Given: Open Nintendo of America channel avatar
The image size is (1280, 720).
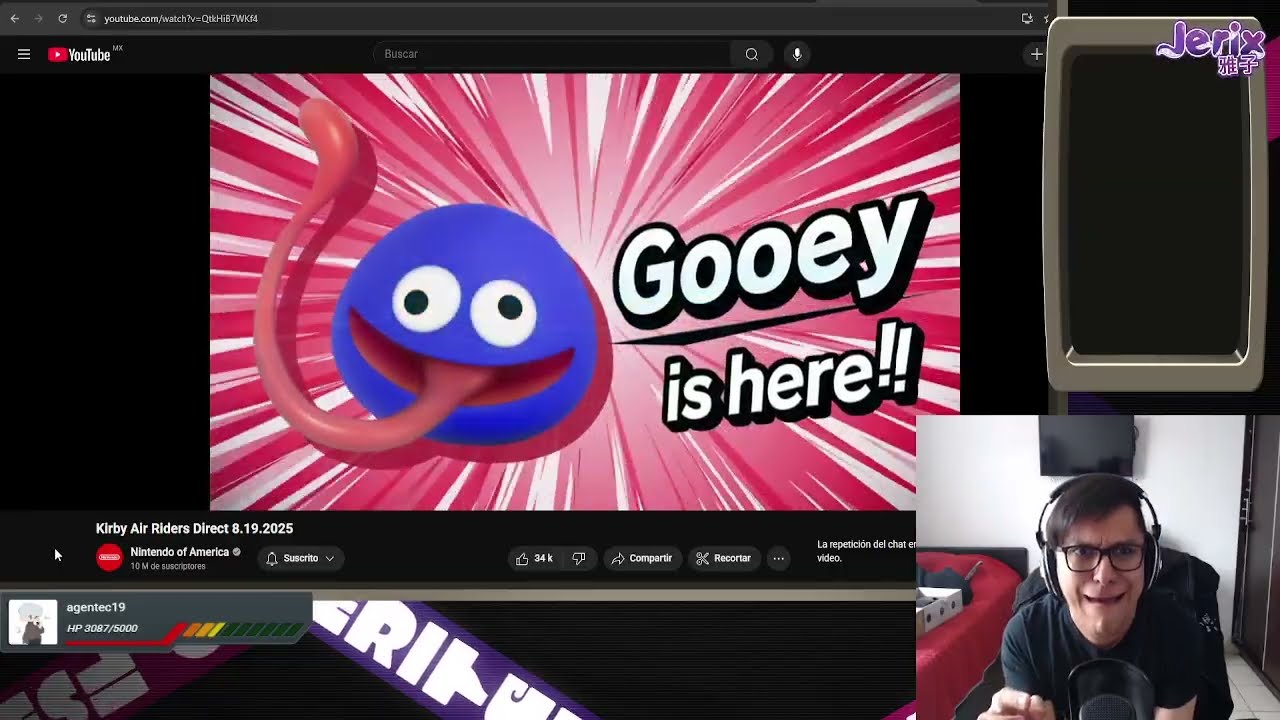Looking at the screenshot, I should (x=109, y=558).
